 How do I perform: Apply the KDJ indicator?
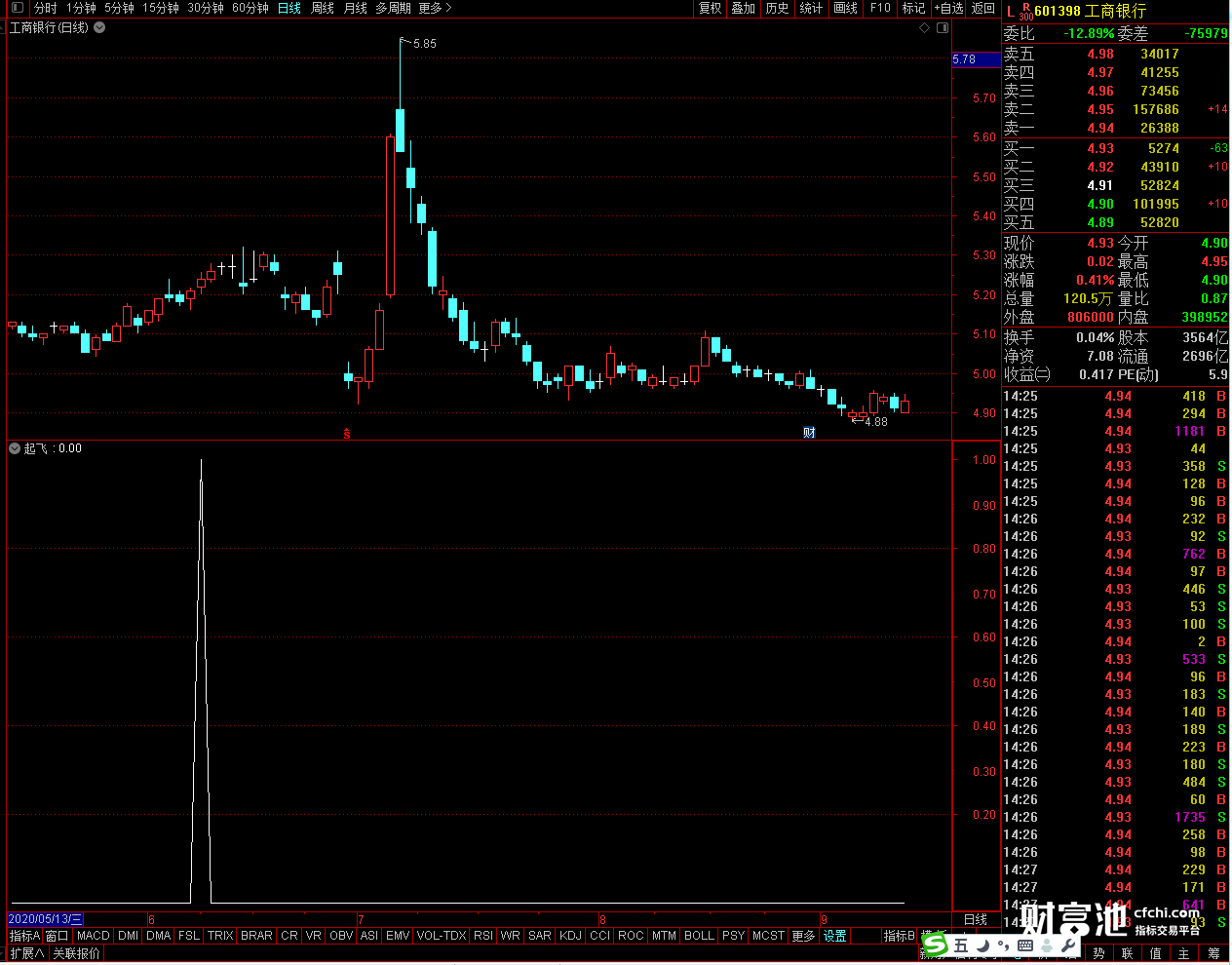point(570,936)
